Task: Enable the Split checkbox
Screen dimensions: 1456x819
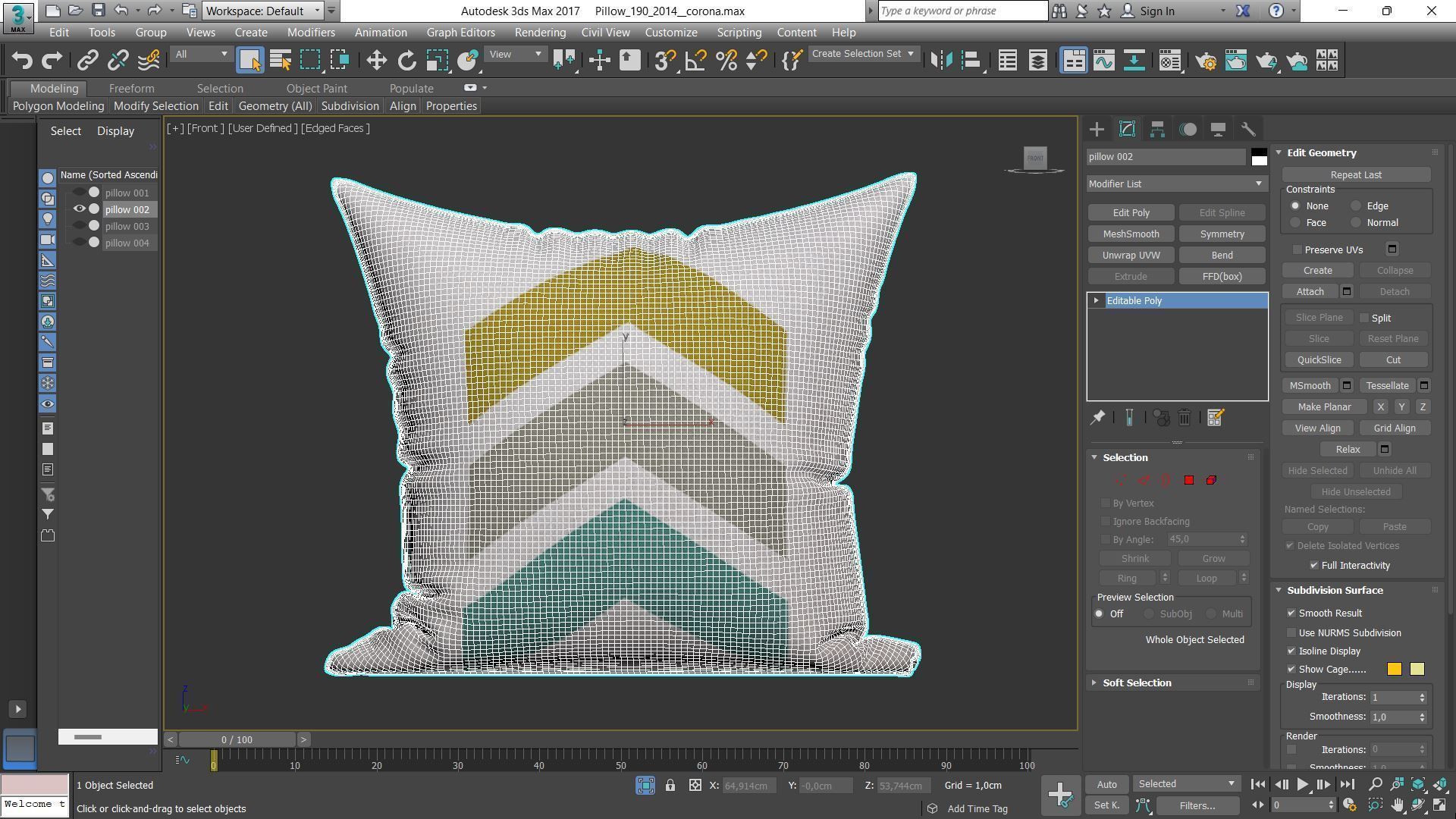Action: point(1364,318)
